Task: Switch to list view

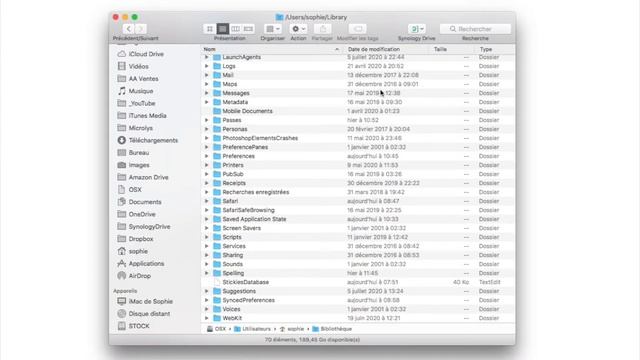Action: [222, 29]
